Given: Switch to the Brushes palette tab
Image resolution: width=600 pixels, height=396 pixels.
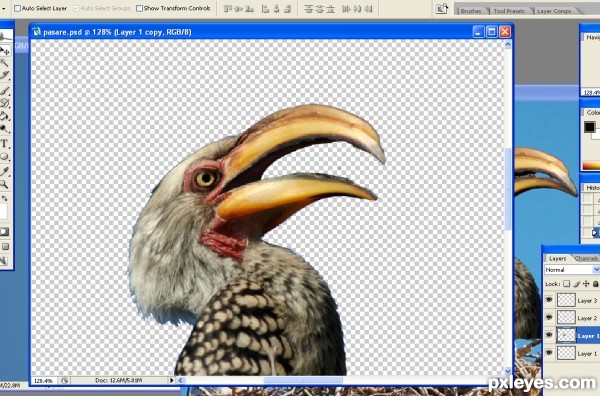Looking at the screenshot, I should pos(471,11).
